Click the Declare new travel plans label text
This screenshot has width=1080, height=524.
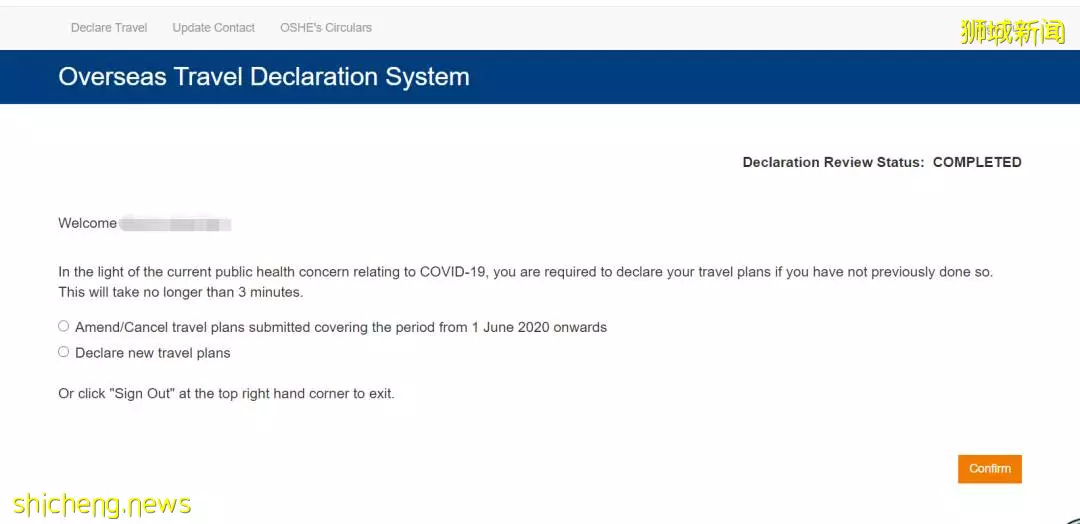click(x=153, y=353)
